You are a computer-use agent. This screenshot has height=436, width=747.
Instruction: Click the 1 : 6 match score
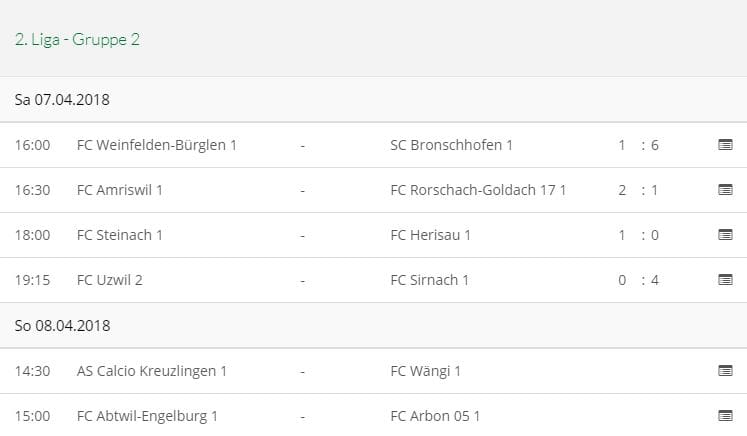tap(638, 145)
